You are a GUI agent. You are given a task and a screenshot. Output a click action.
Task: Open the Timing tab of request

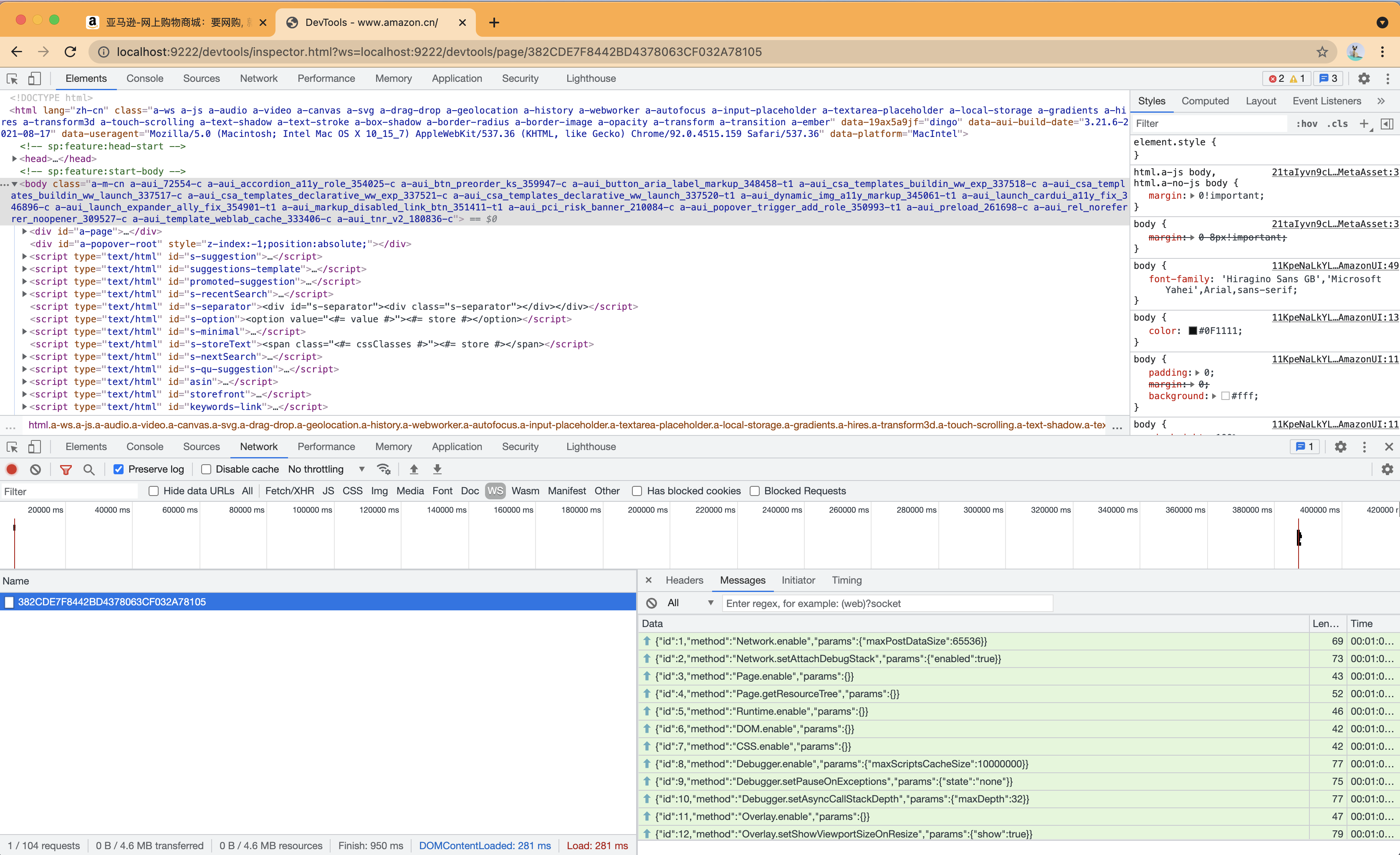(x=847, y=580)
